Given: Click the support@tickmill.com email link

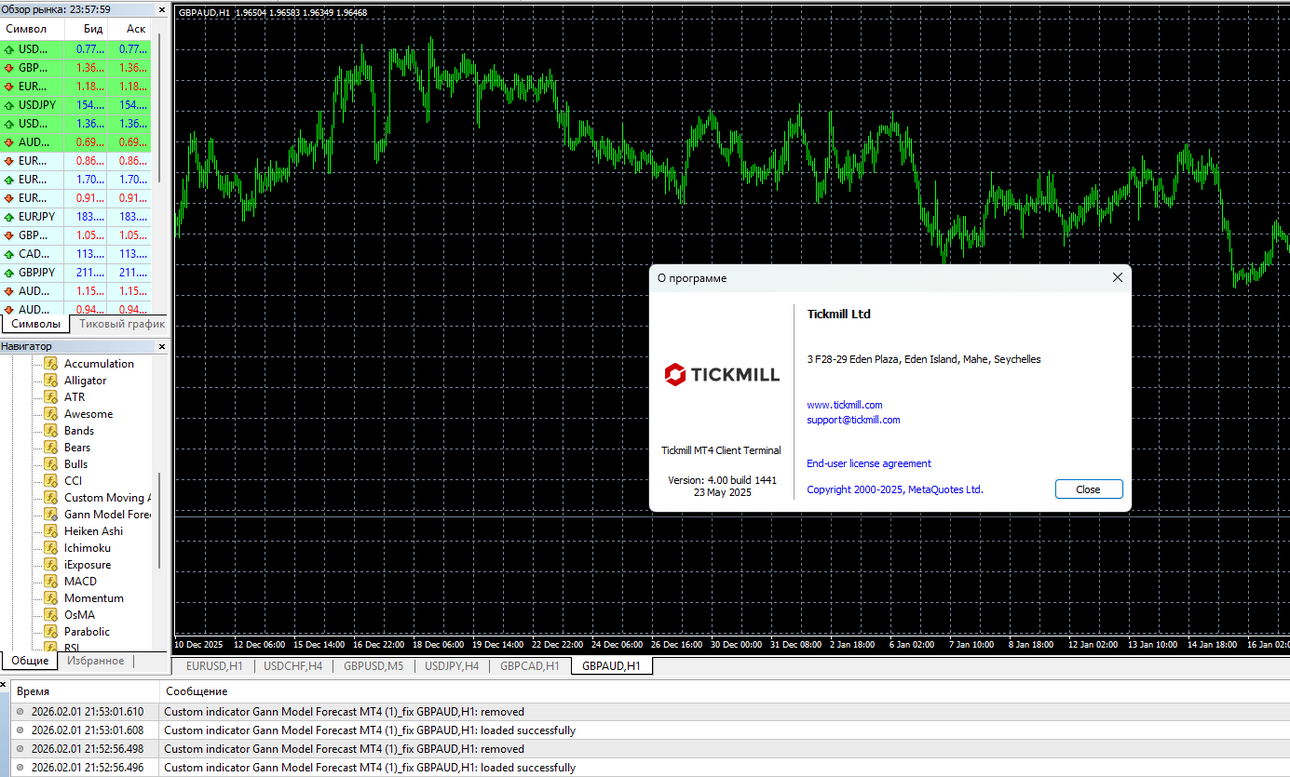Looking at the screenshot, I should pos(853,420).
